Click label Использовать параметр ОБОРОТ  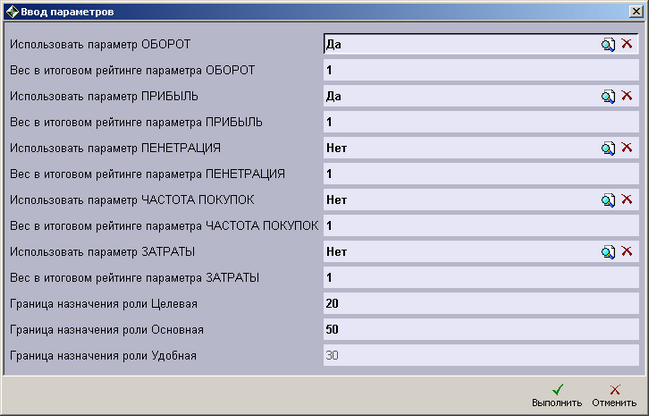tap(100, 44)
